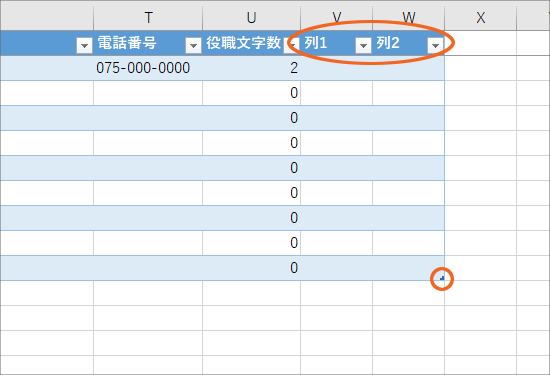
Task: Select column T header
Action: [x=148, y=17]
